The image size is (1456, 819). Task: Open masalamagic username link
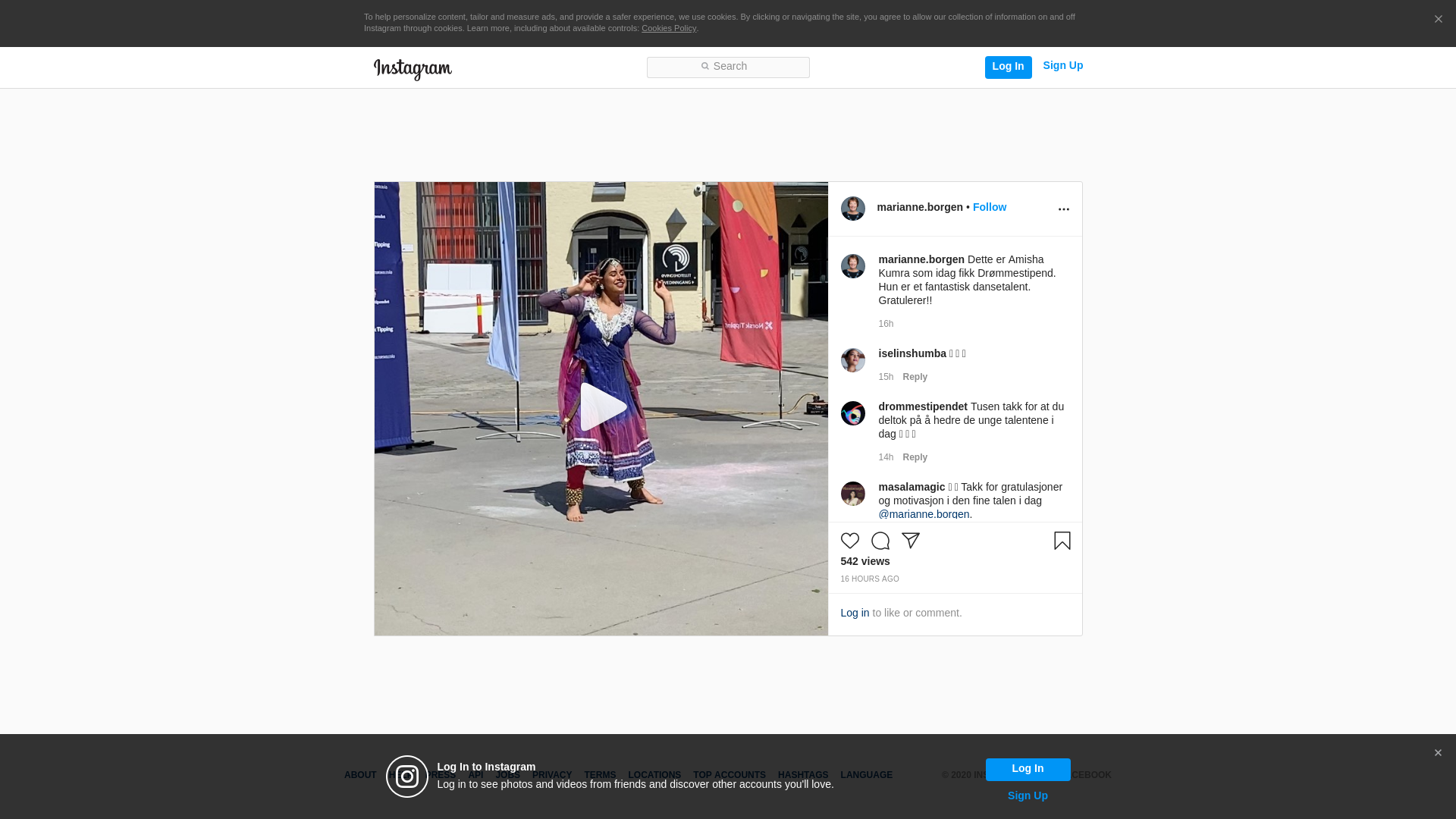pyautogui.click(x=912, y=488)
